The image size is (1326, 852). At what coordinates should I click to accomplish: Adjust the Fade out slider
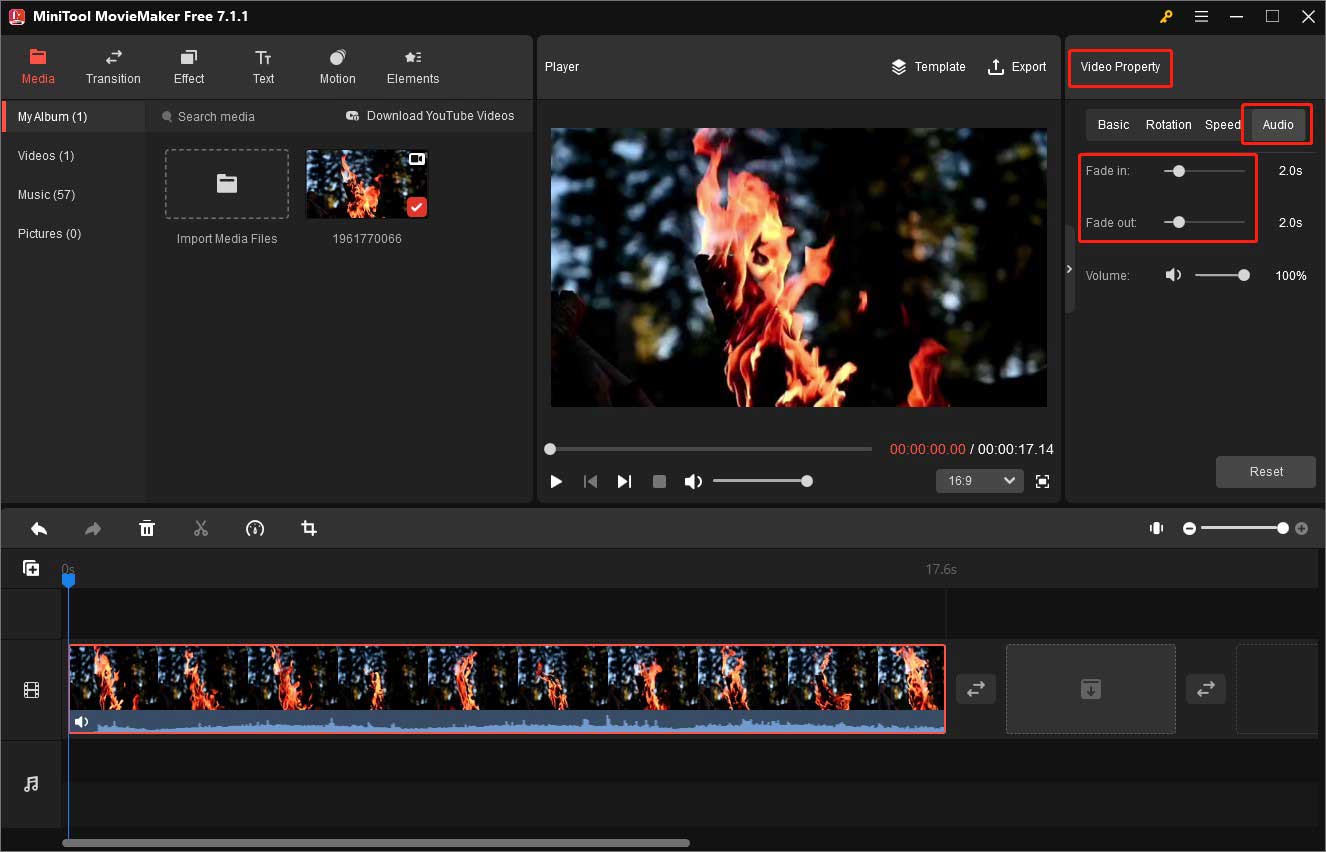(x=1204, y=222)
